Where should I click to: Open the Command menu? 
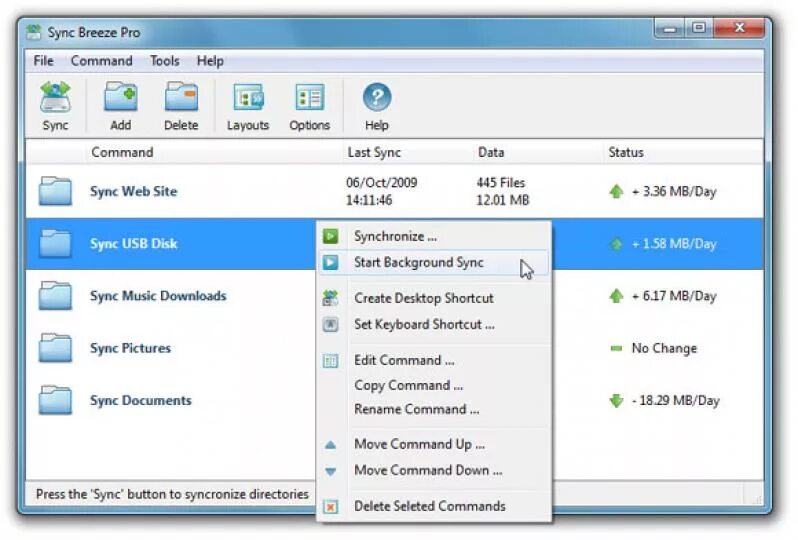(x=101, y=61)
